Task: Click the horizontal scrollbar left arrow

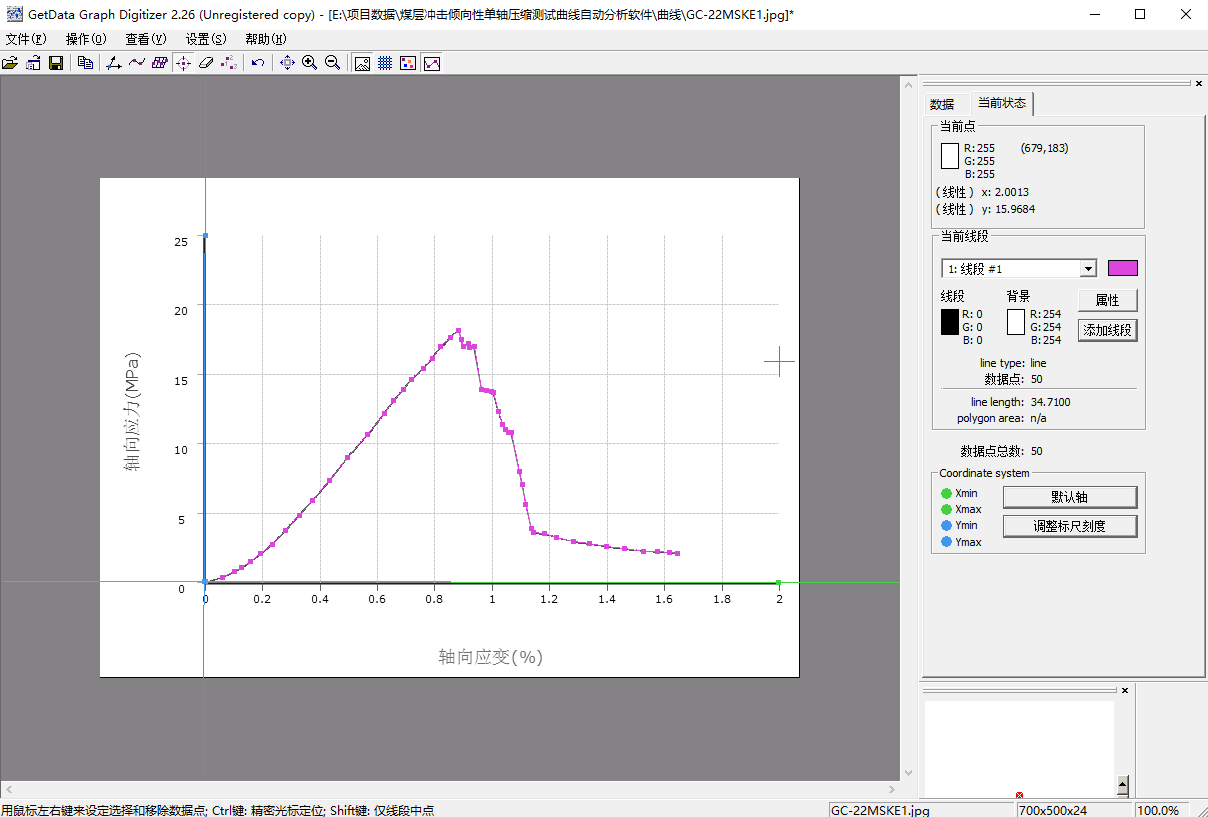Action: click(x=8, y=790)
